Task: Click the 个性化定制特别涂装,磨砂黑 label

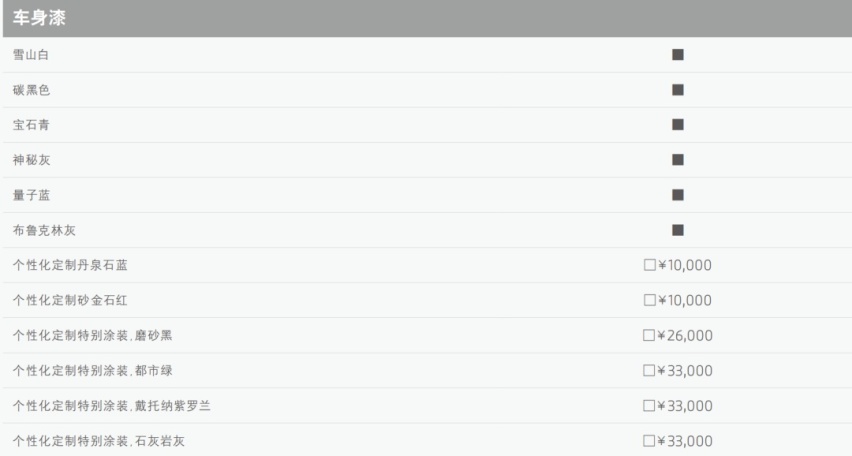Action: [92, 335]
